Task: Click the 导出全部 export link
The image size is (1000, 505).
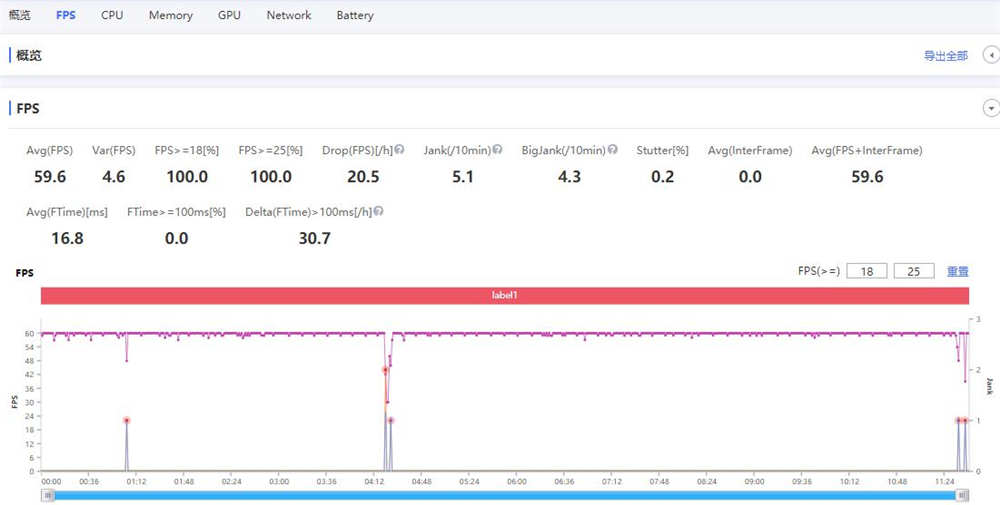Action: pyautogui.click(x=946, y=56)
